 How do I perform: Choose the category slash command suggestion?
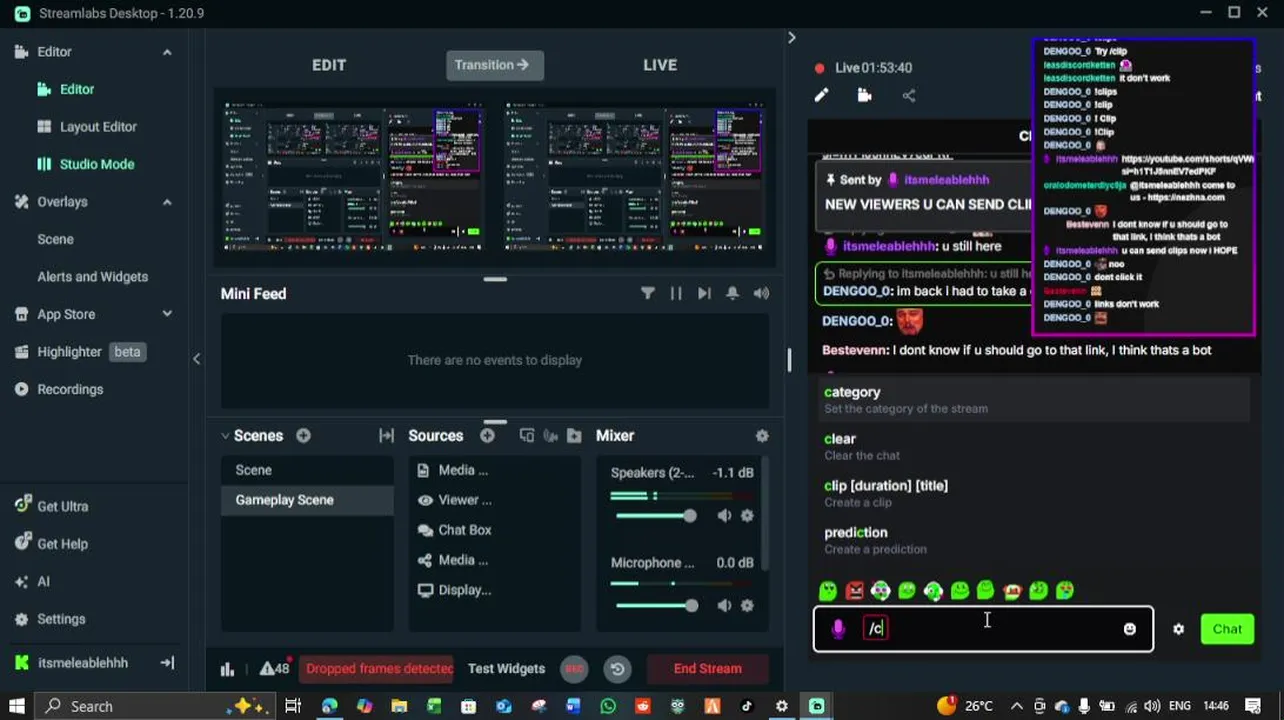click(x=1035, y=400)
